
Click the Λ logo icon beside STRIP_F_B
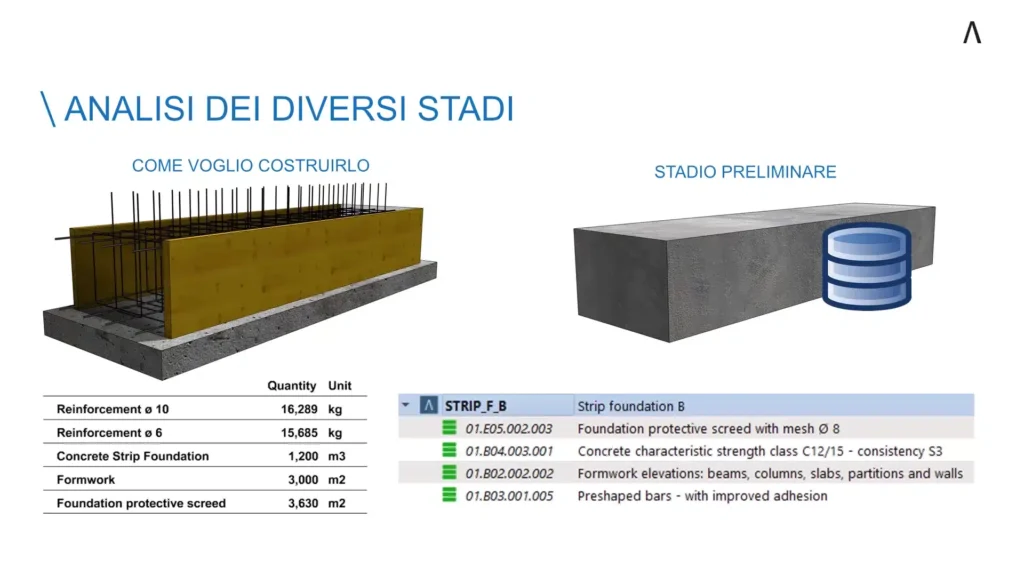tap(428, 406)
